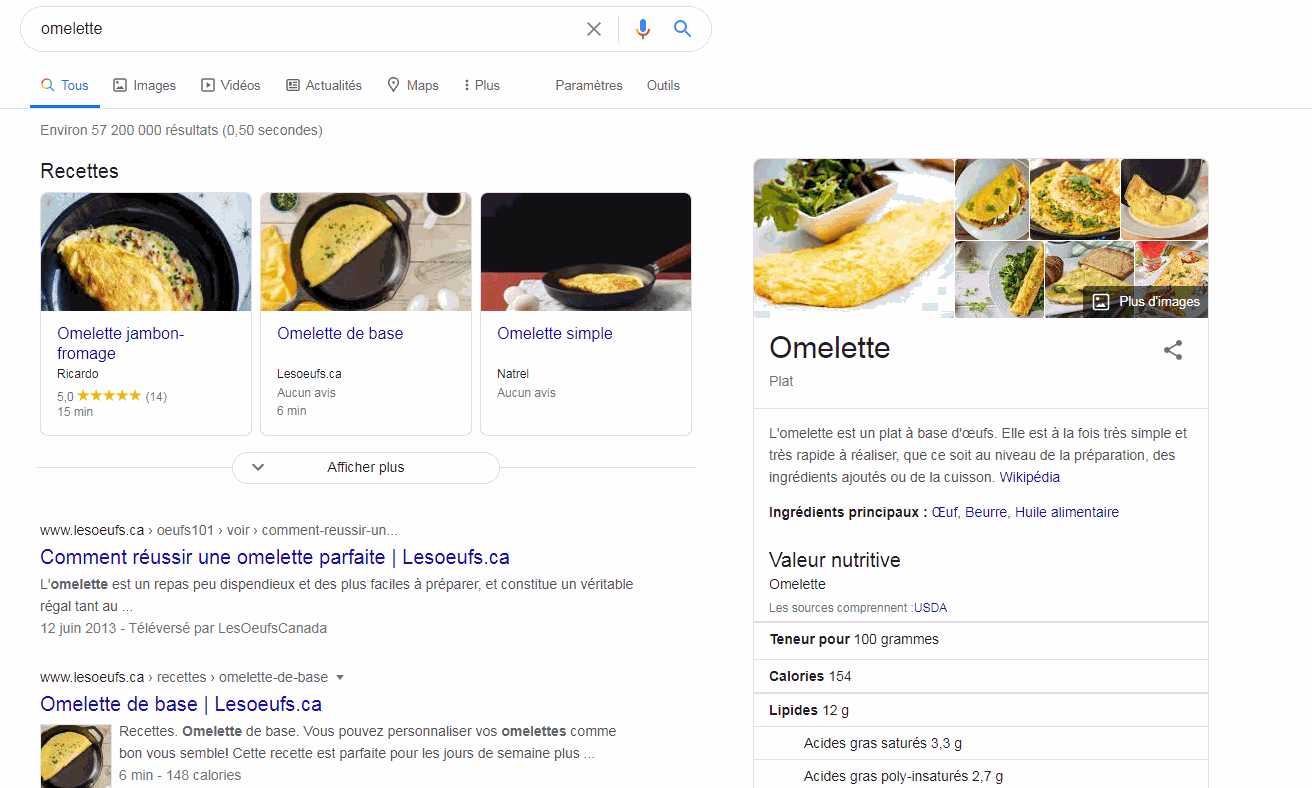Switch to the Vidéos tab
Screen dimensions: 1312x788
click(231, 86)
